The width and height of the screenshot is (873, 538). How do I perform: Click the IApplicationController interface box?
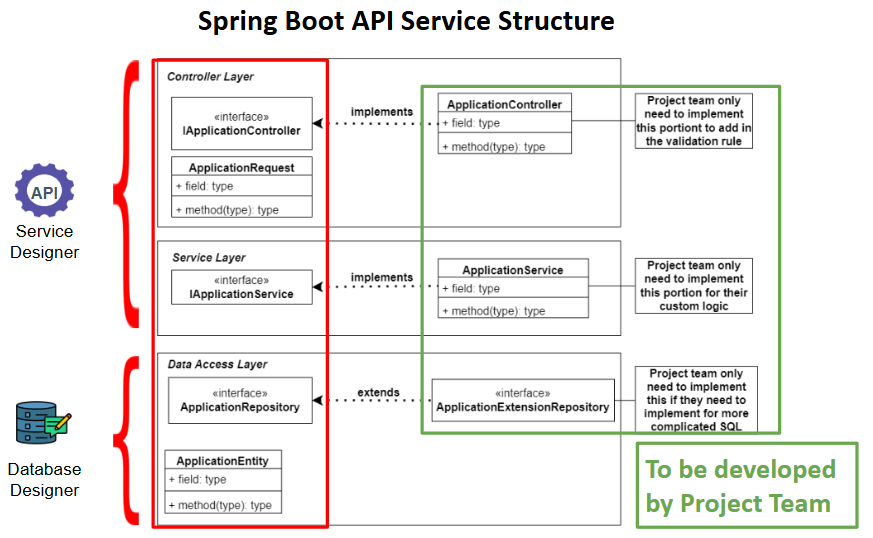point(242,124)
